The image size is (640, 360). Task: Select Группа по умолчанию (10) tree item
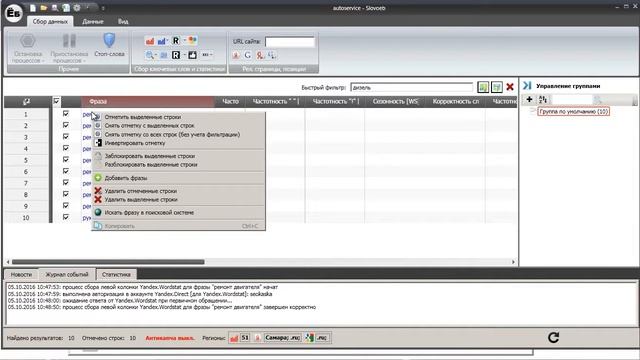pyautogui.click(x=573, y=111)
